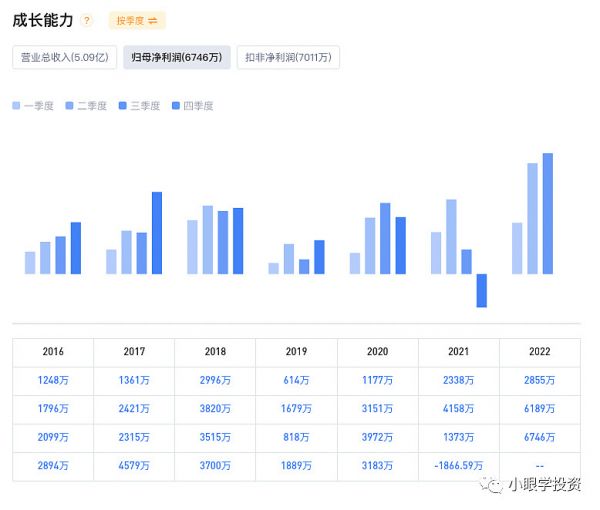Image resolution: width=600 pixels, height=510 pixels.
Task: Click the 6746万 value in 2022
Action: click(x=539, y=437)
